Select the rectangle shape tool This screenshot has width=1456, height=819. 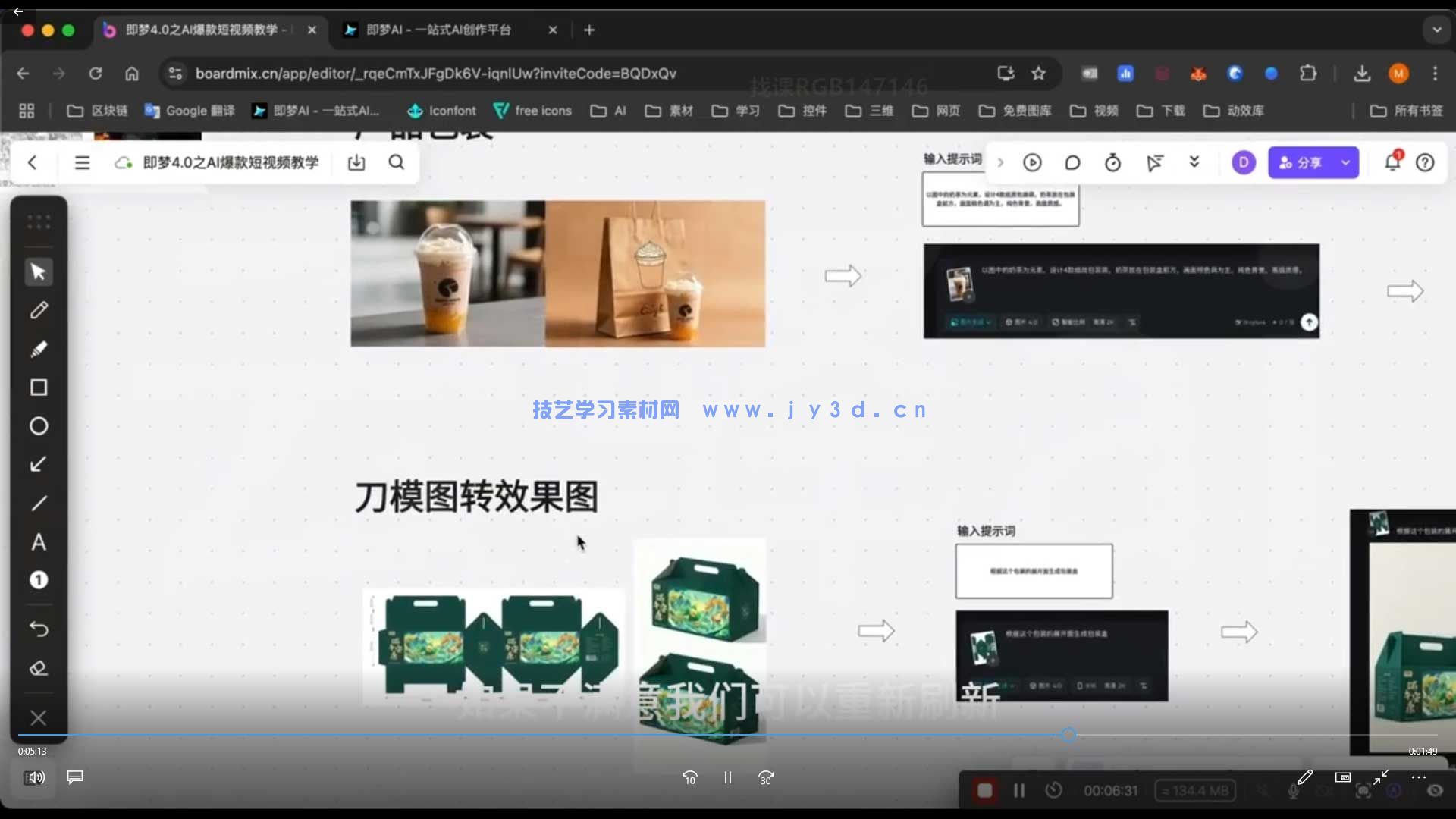point(39,388)
